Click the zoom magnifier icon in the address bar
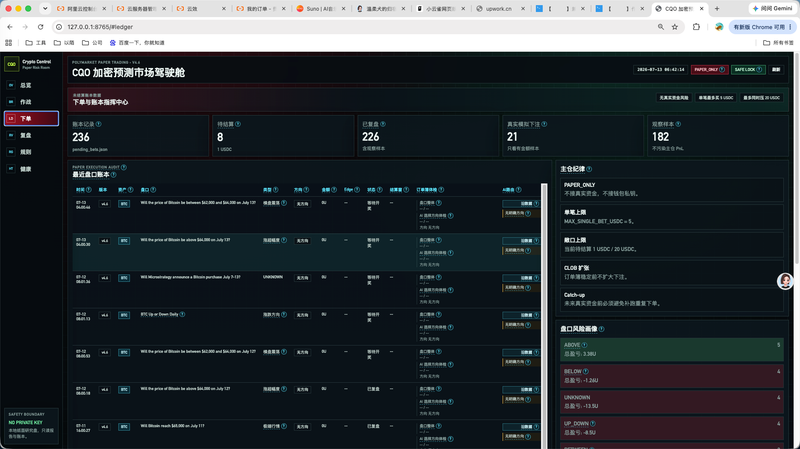Image resolution: width=800 pixels, height=449 pixels. 661,27
